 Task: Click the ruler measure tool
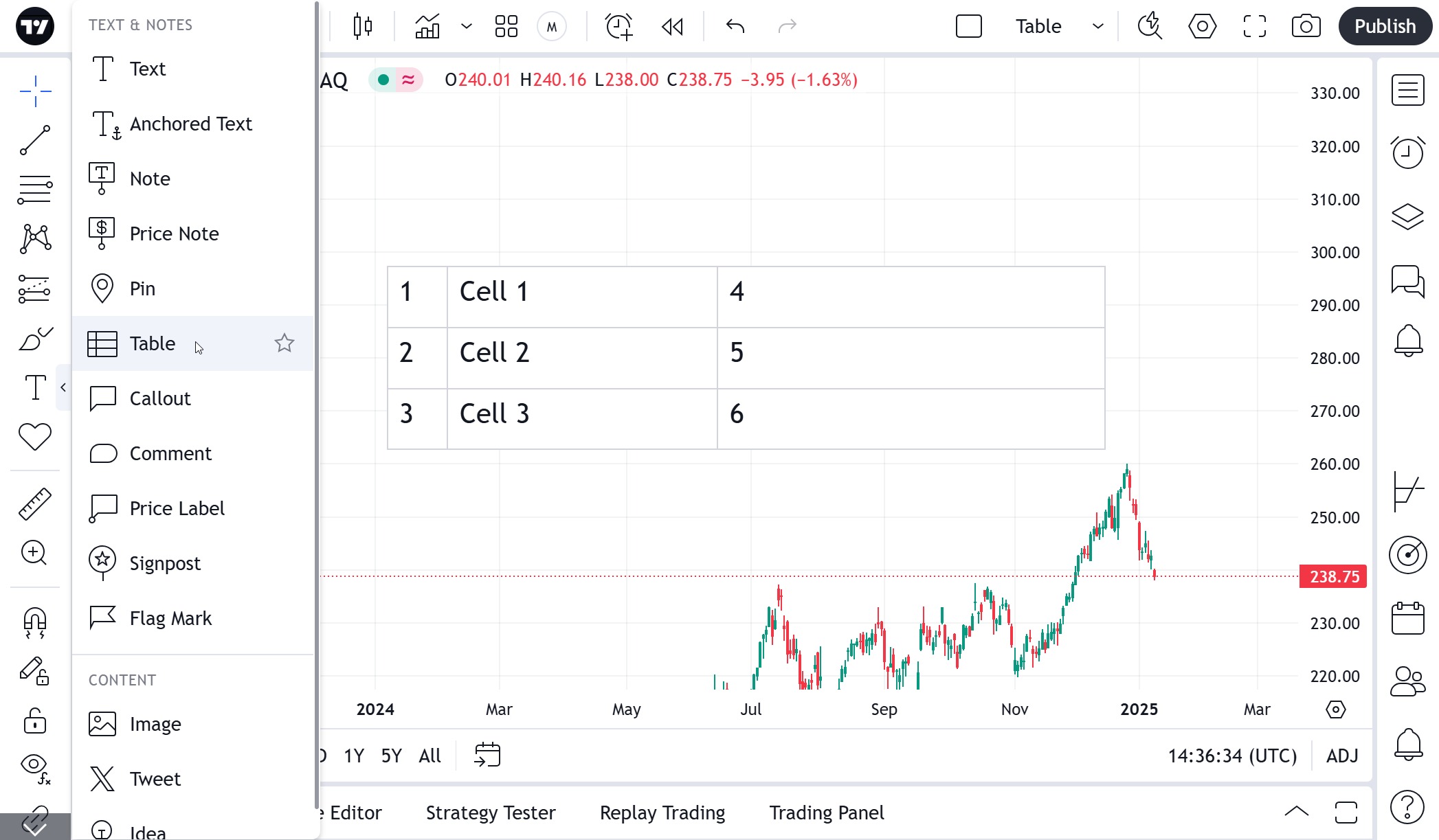(x=34, y=503)
